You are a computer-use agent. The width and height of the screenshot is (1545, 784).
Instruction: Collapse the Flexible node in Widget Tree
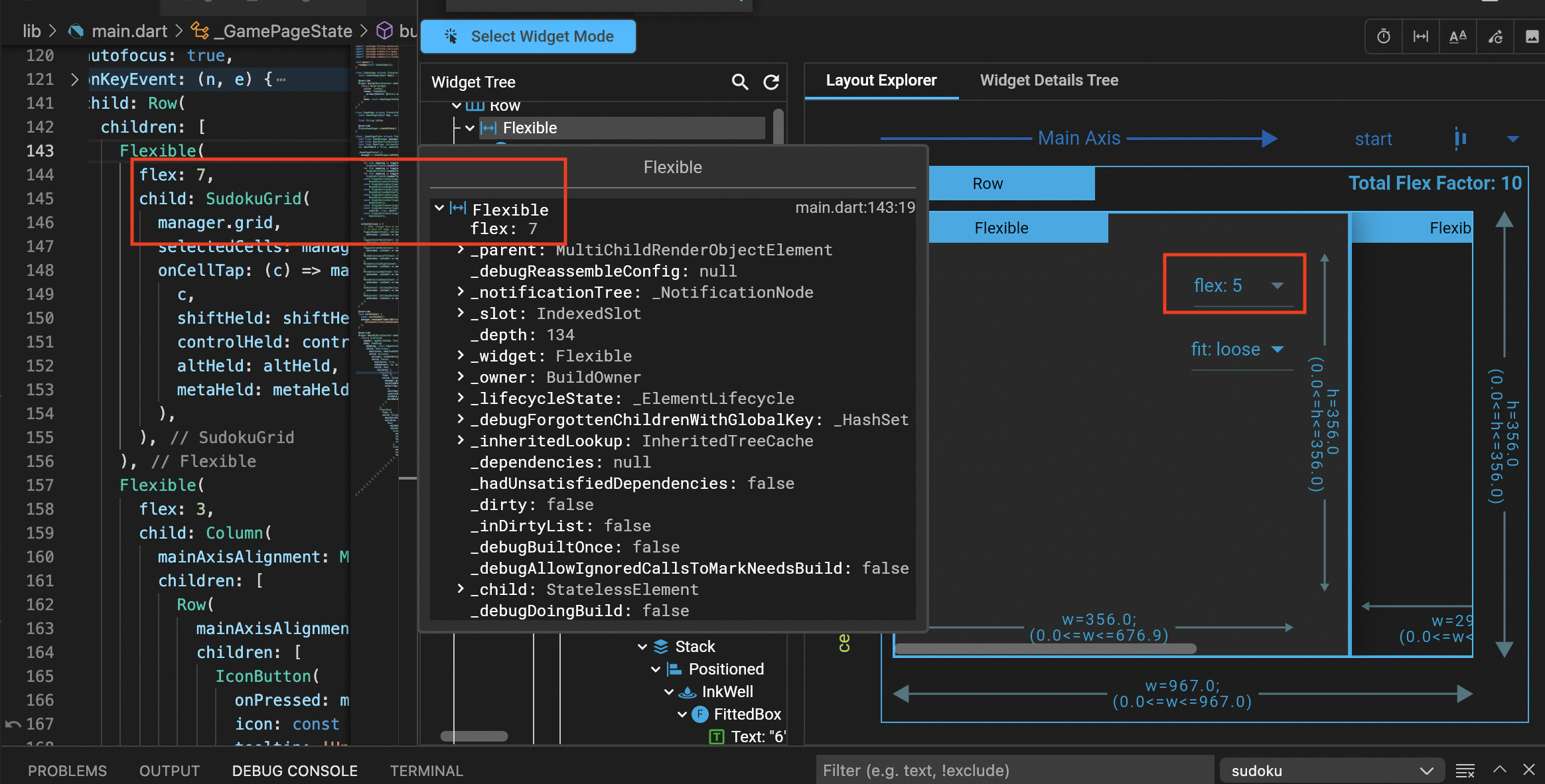pyautogui.click(x=470, y=127)
